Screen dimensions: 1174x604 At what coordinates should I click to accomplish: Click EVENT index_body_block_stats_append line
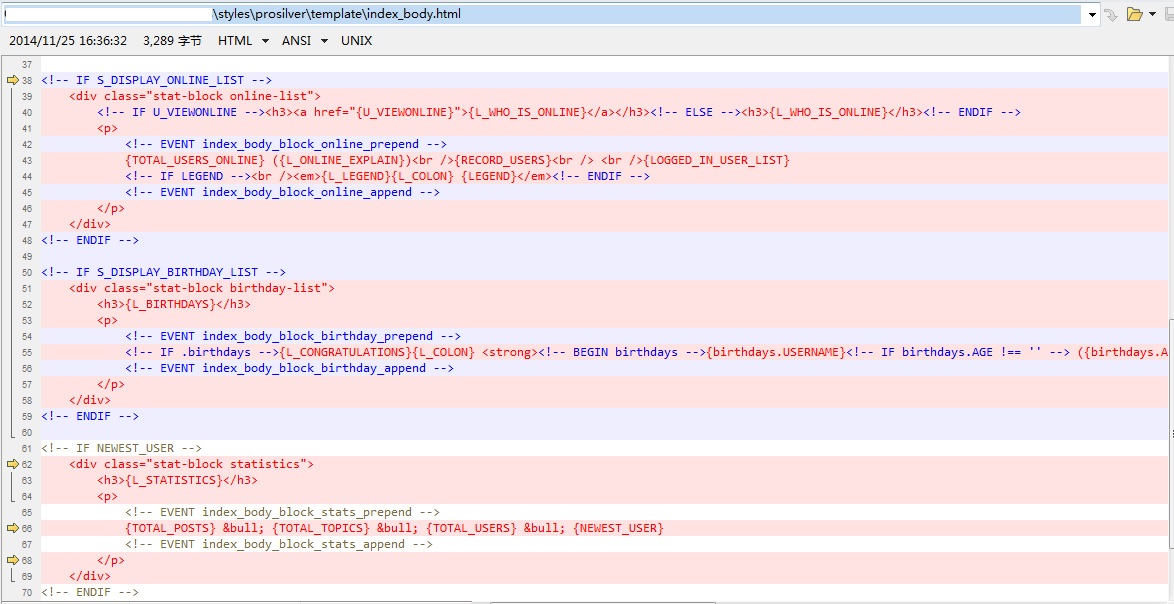click(279, 544)
